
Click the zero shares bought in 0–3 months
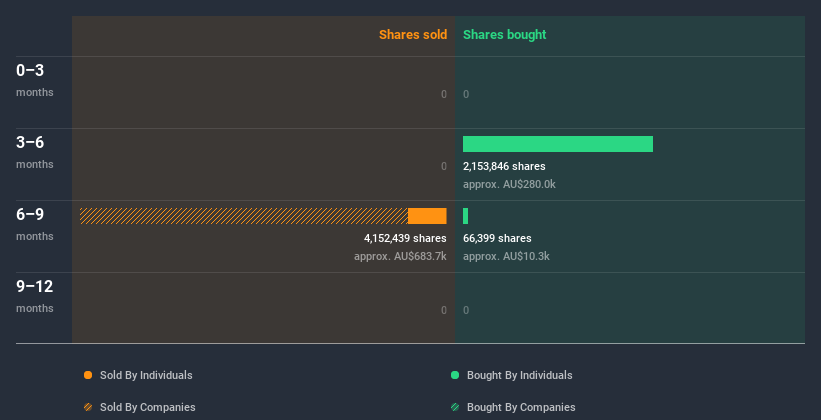point(466,94)
